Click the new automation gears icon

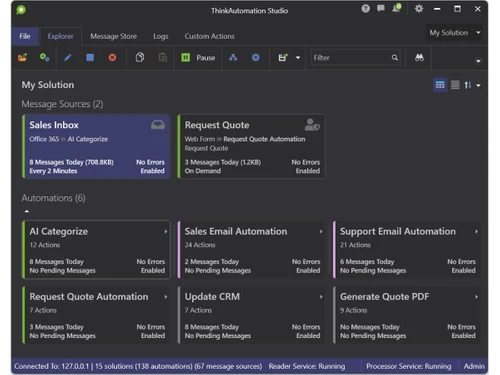click(44, 58)
